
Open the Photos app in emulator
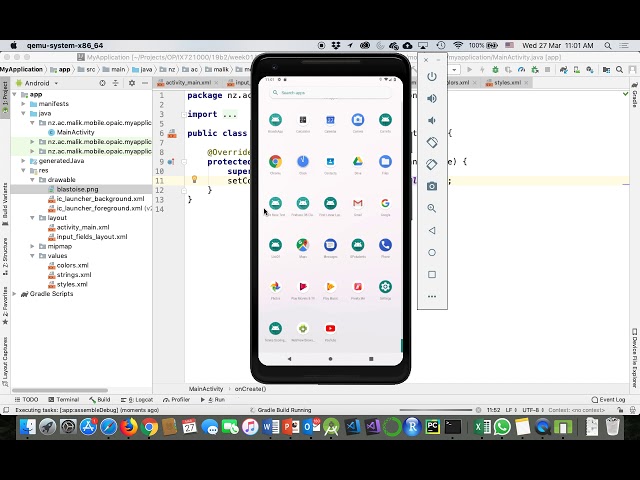click(x=276, y=287)
